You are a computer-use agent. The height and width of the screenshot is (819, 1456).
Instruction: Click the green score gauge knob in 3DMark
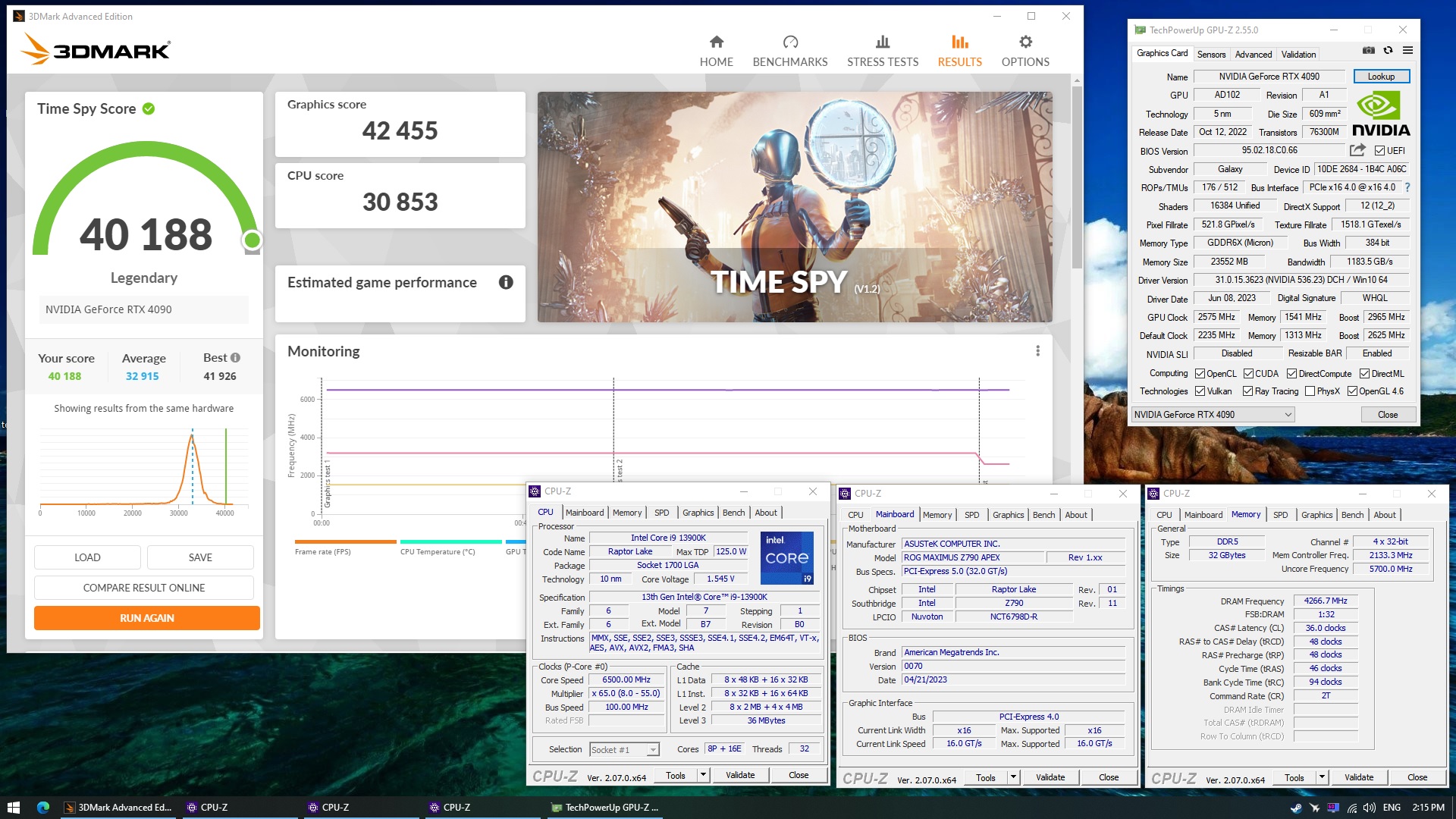pyautogui.click(x=252, y=240)
